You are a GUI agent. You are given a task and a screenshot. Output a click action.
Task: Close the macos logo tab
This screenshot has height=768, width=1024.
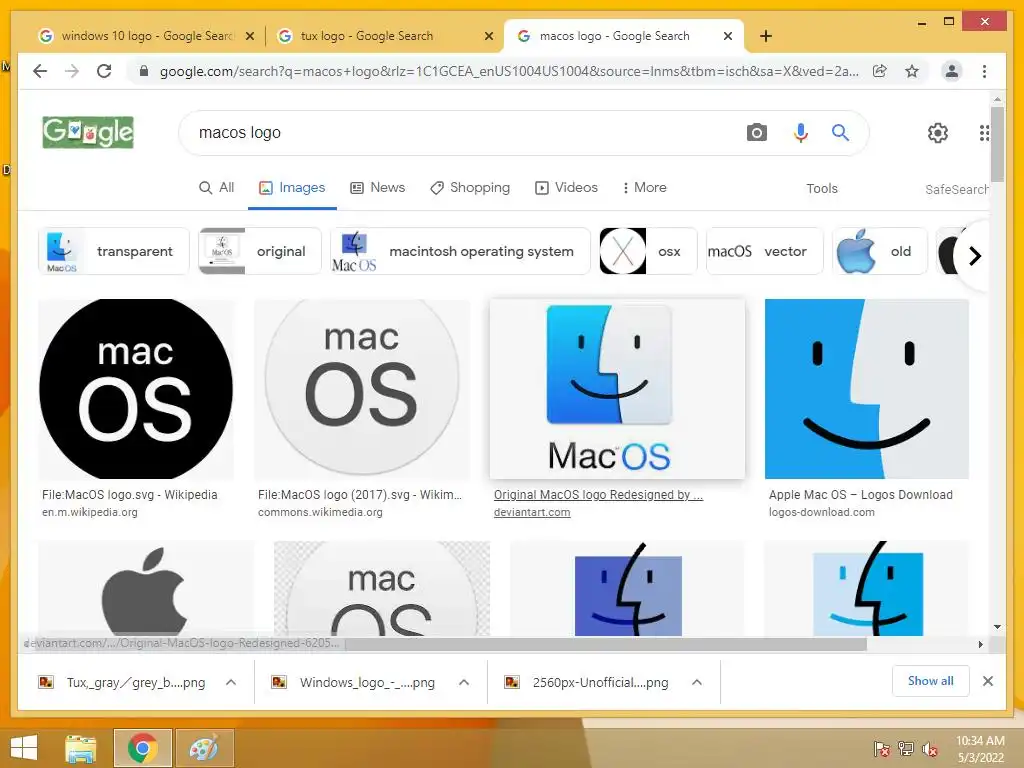pyautogui.click(x=728, y=36)
